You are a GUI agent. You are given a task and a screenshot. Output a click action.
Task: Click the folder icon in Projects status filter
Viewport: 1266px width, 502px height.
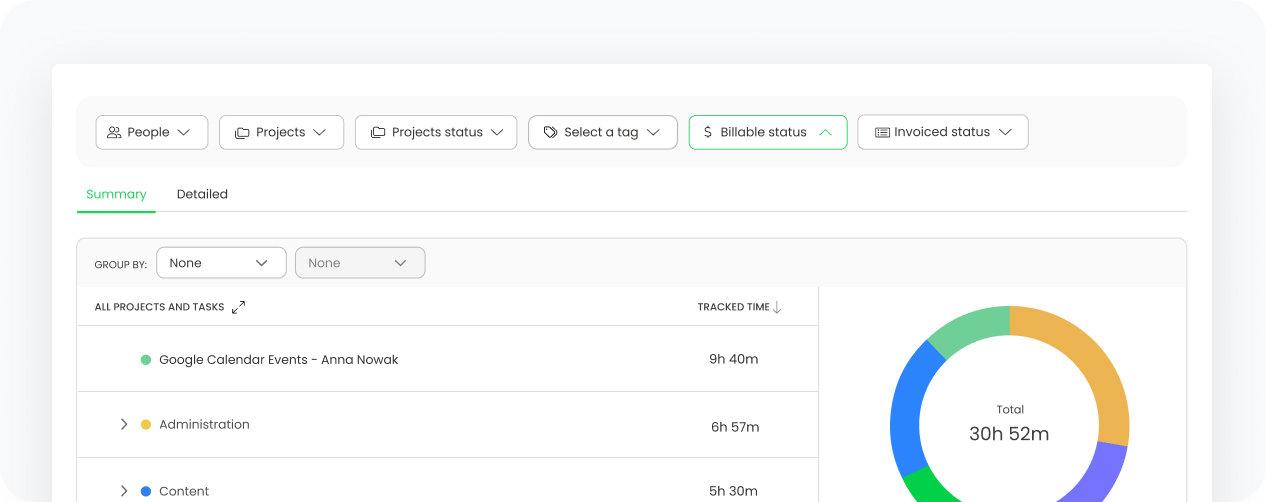pos(378,132)
